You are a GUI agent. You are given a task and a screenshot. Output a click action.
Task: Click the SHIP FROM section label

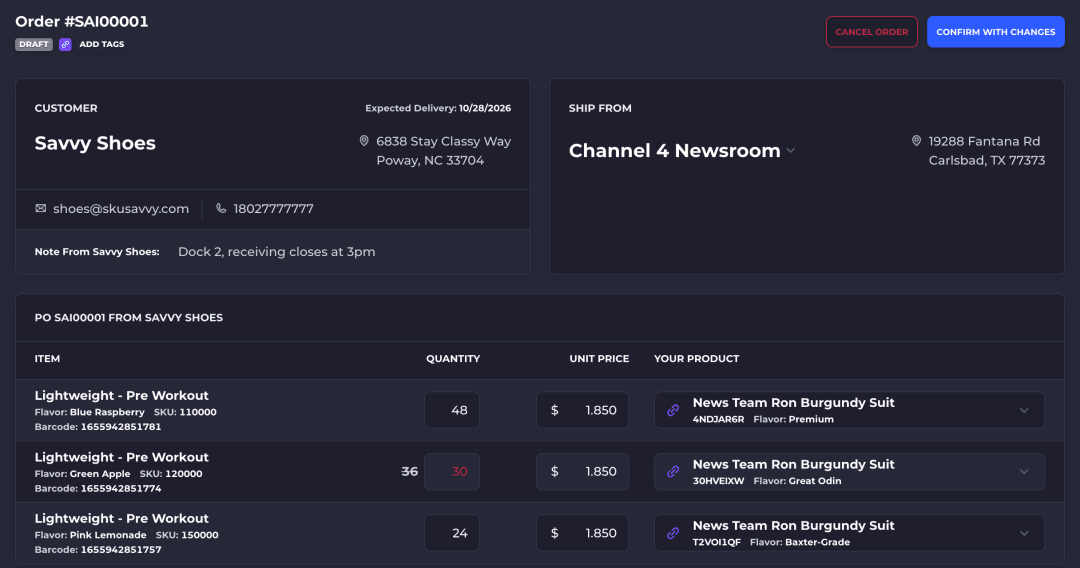tap(600, 108)
